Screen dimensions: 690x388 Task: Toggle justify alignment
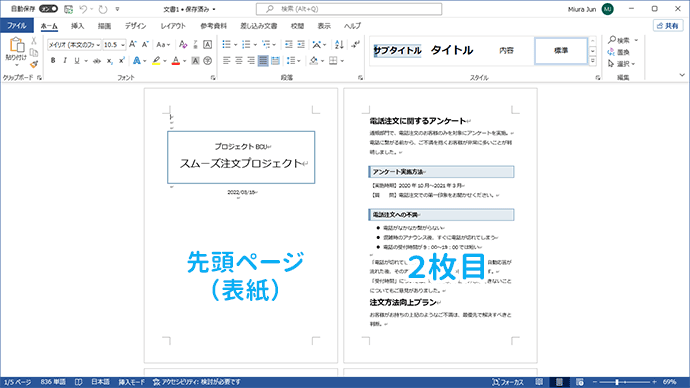coord(263,61)
